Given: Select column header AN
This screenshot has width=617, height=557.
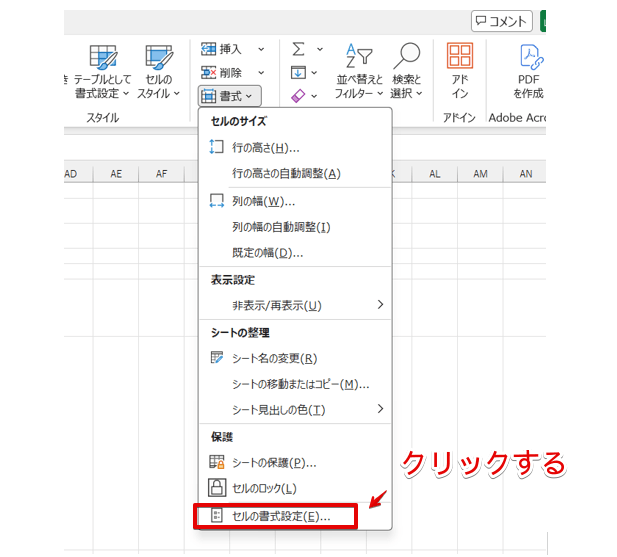Looking at the screenshot, I should (525, 174).
